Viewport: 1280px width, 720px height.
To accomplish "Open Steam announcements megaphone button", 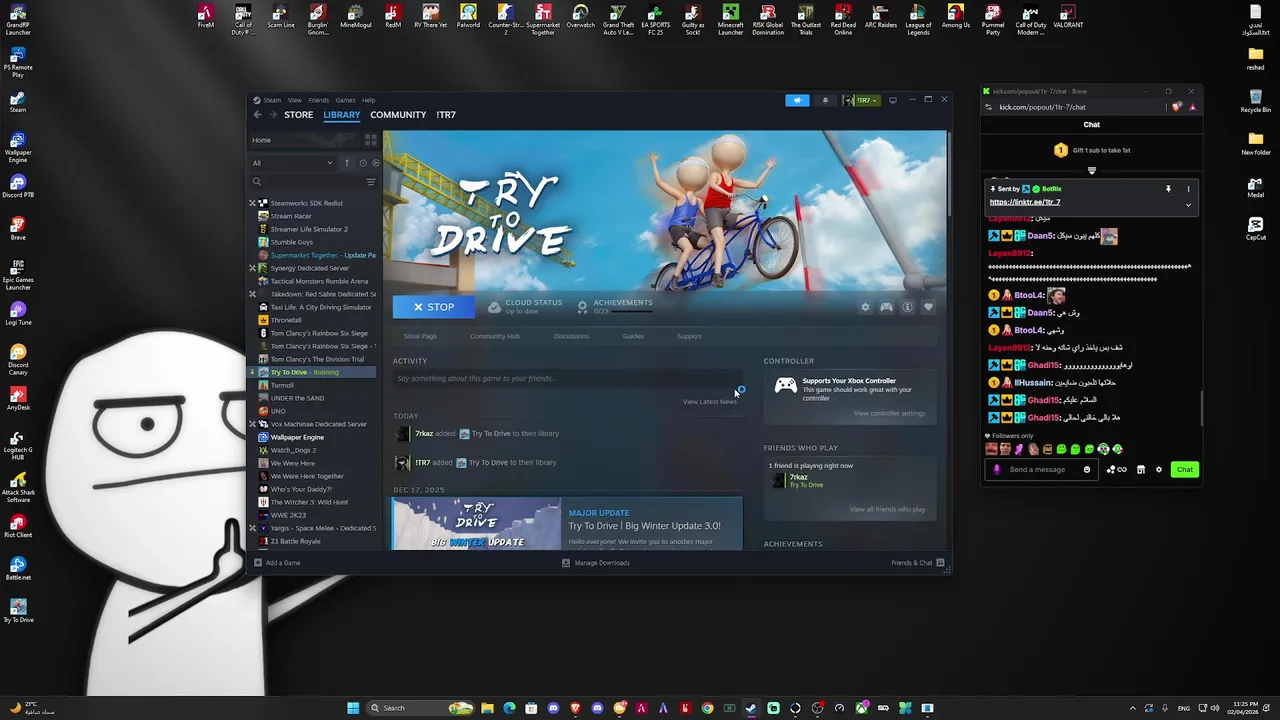I will pos(797,100).
